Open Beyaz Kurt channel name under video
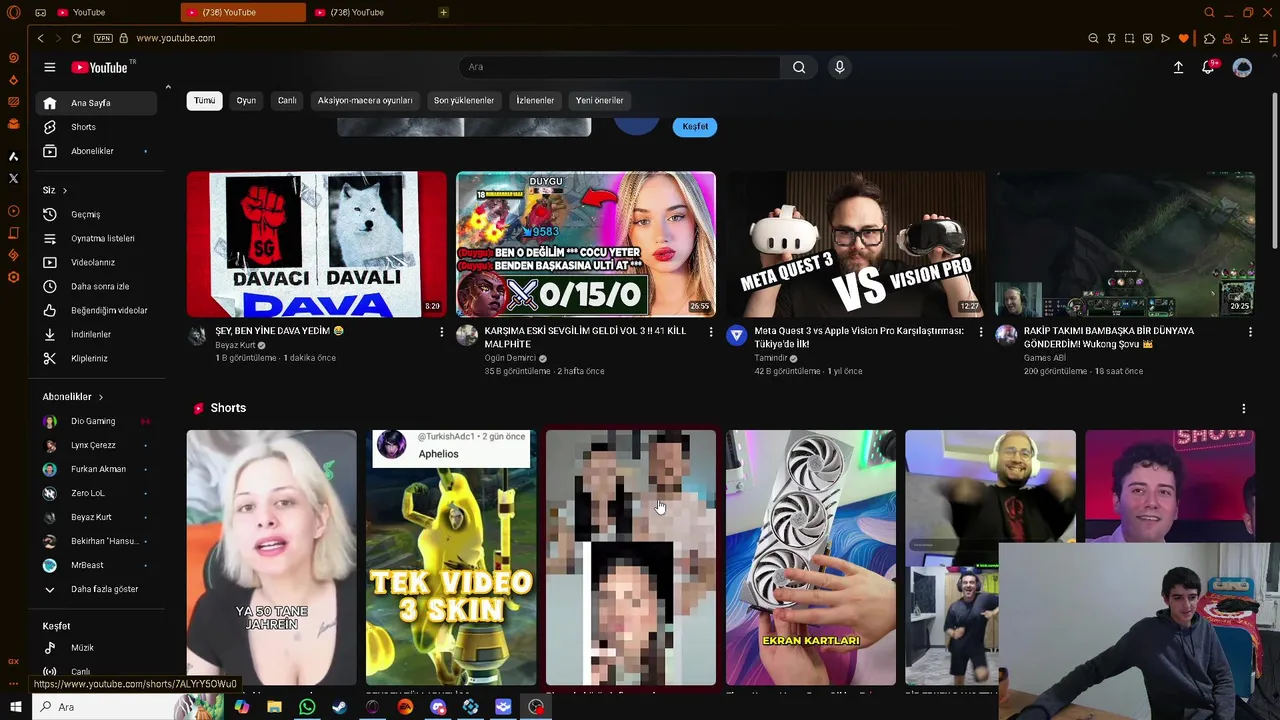The height and width of the screenshot is (720, 1280). (235, 345)
